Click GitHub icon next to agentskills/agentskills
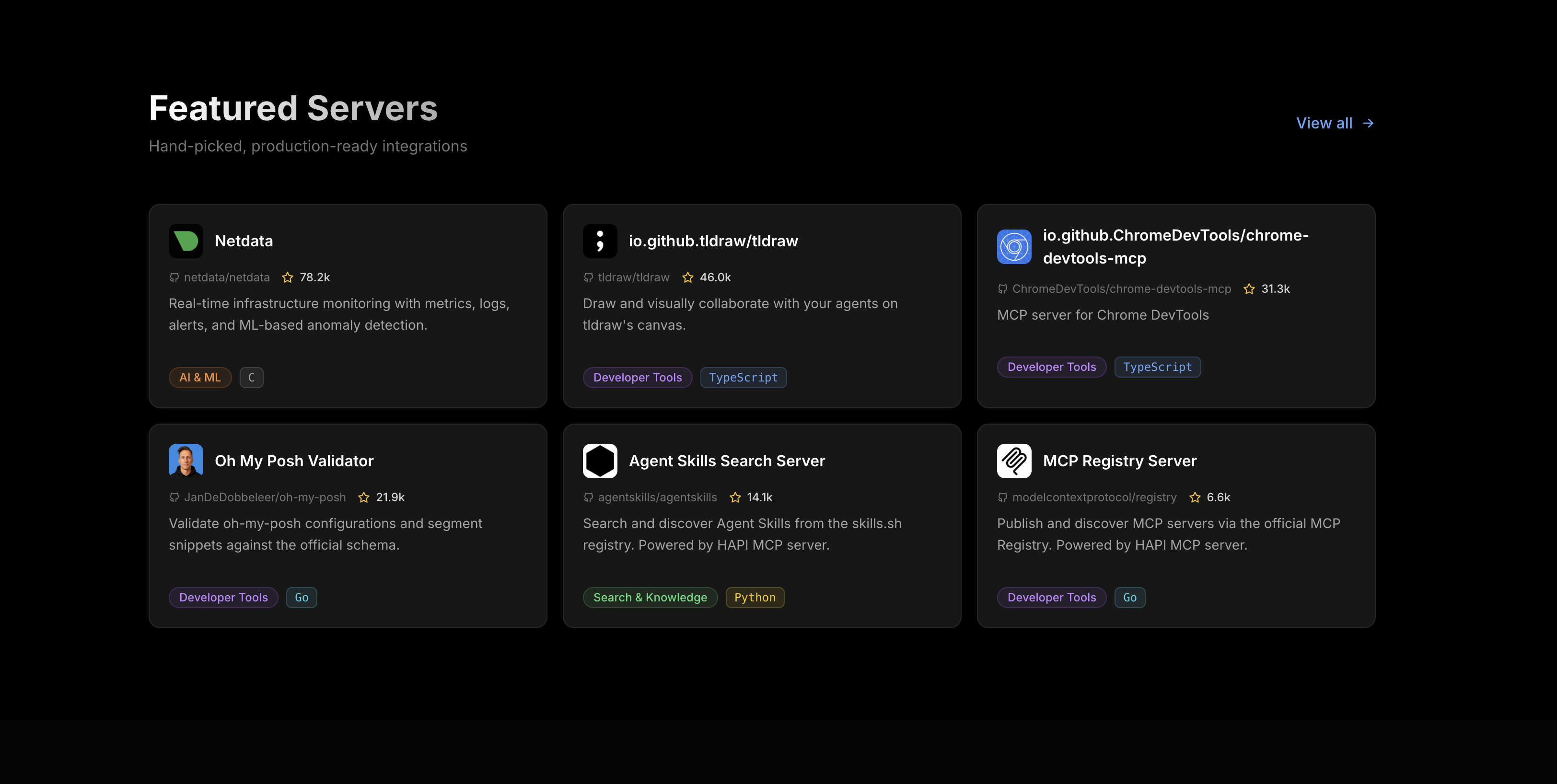Image resolution: width=1557 pixels, height=784 pixels. tap(588, 497)
